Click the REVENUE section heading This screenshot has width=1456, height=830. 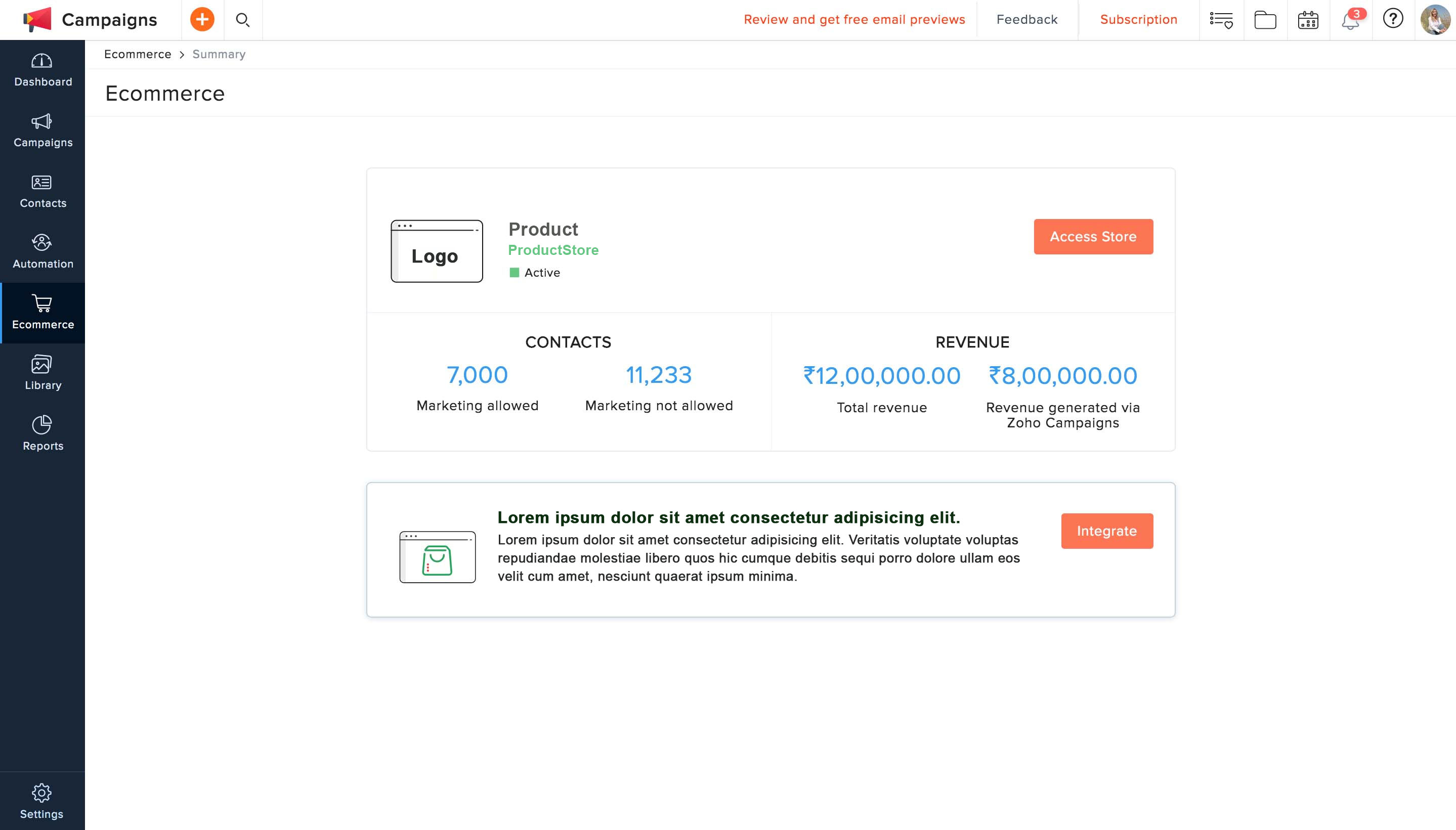coord(972,342)
